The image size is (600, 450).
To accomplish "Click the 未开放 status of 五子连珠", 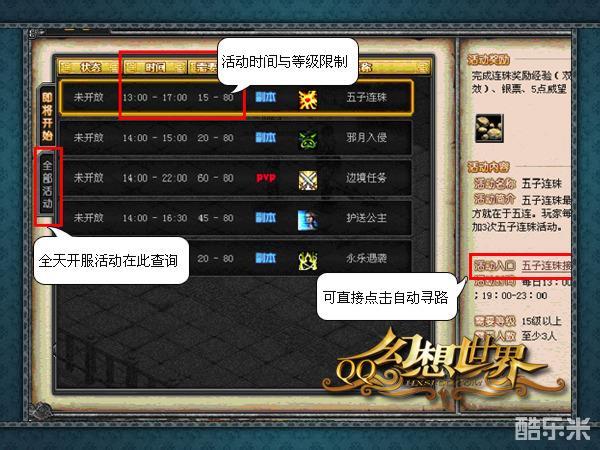I will [88, 97].
